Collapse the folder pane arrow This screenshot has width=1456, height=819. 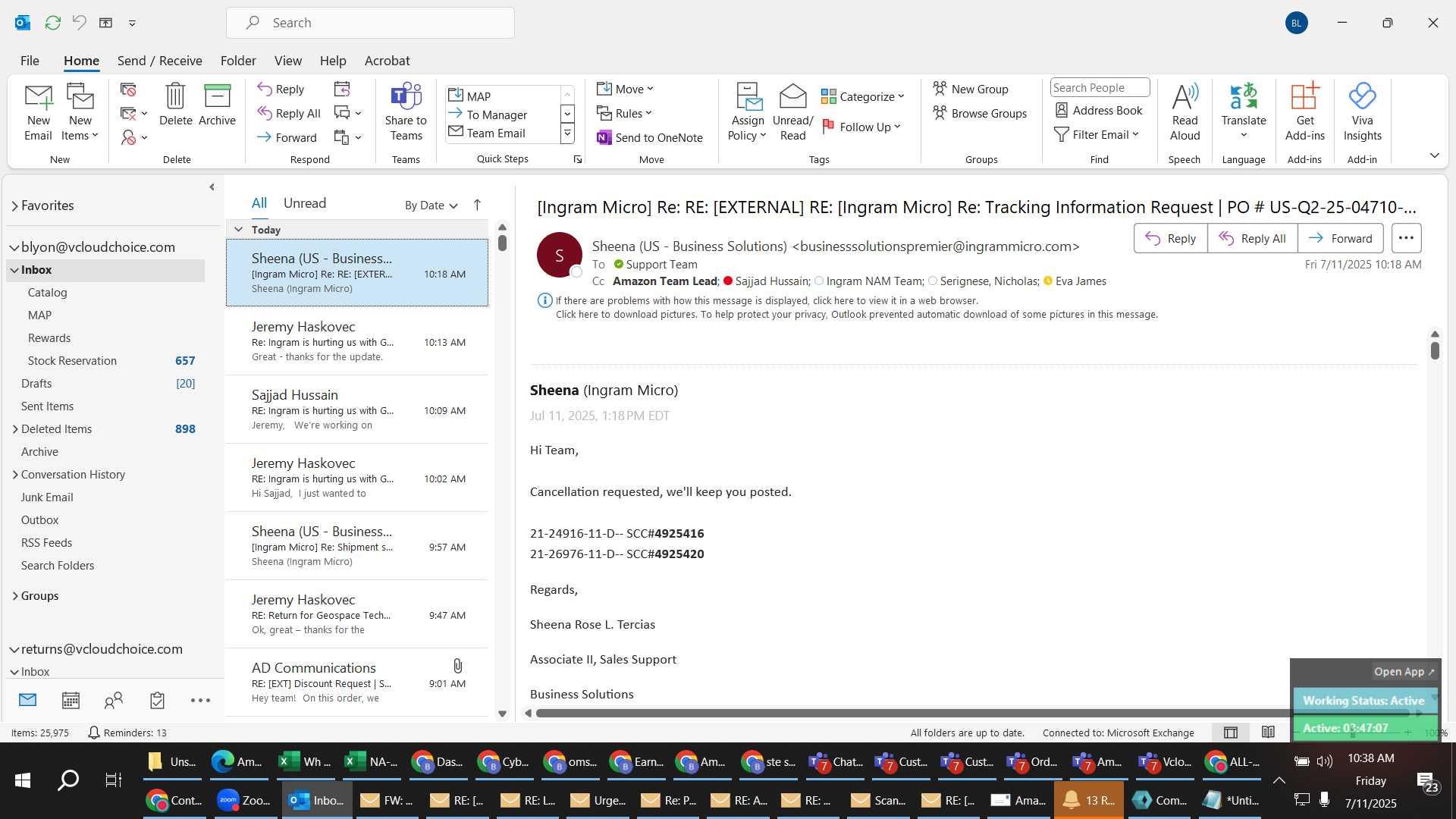coord(212,187)
